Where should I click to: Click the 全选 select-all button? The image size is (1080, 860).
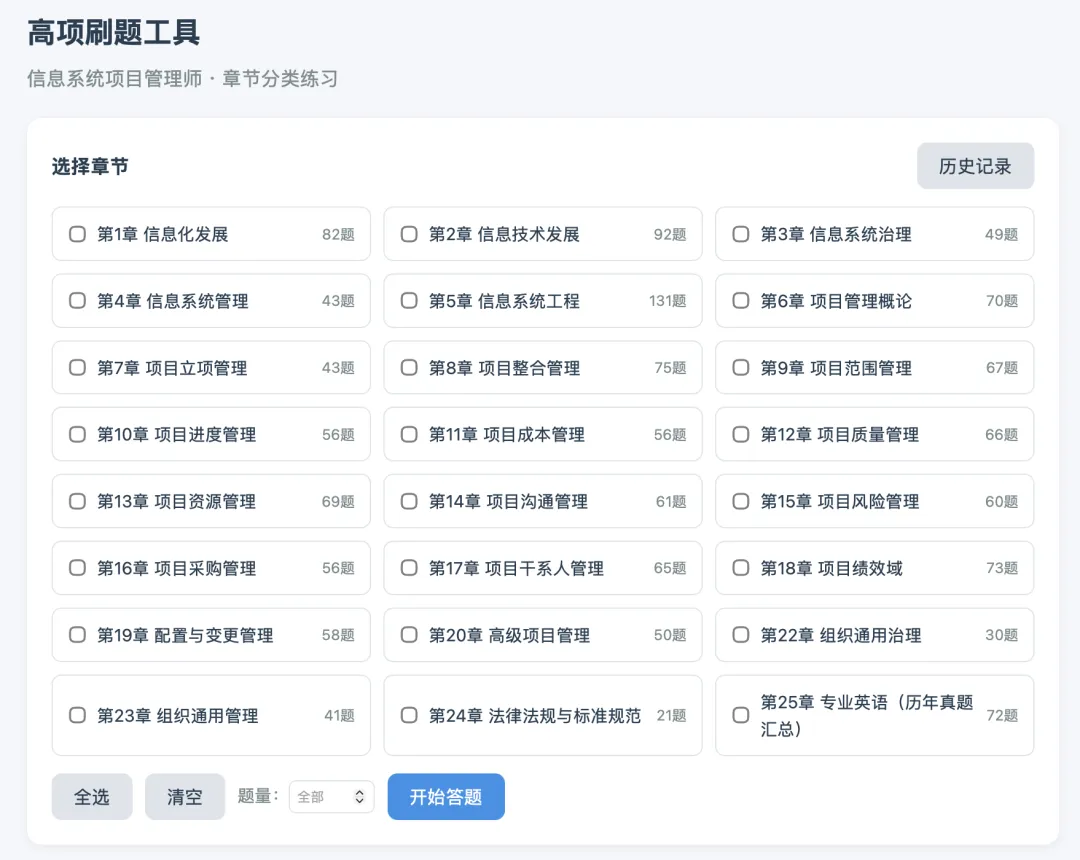coord(92,797)
